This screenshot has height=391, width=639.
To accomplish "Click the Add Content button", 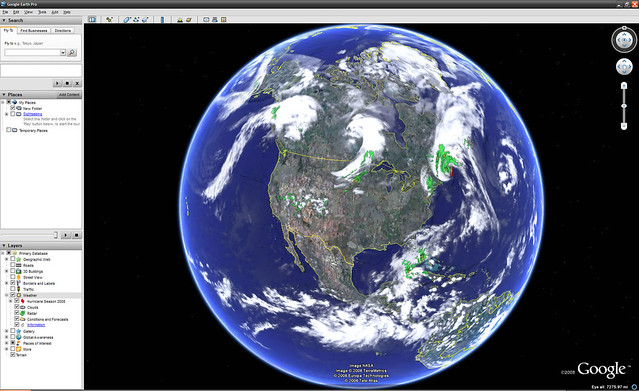I will tap(69, 95).
